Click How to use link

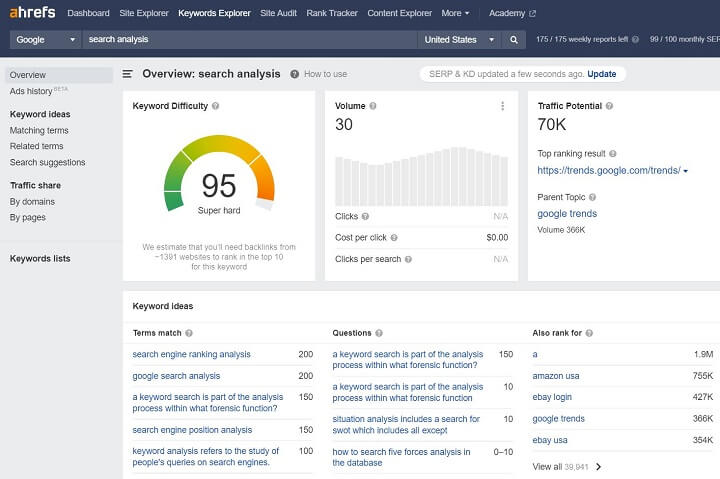326,74
